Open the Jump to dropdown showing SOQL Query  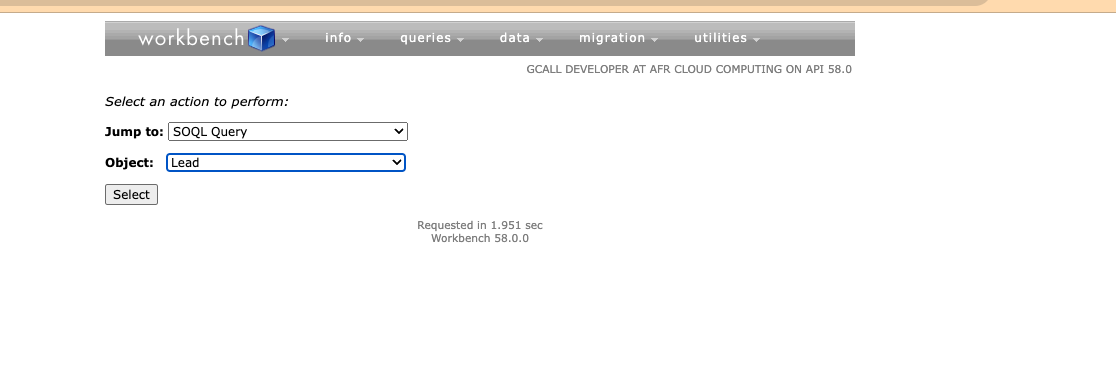click(x=288, y=132)
